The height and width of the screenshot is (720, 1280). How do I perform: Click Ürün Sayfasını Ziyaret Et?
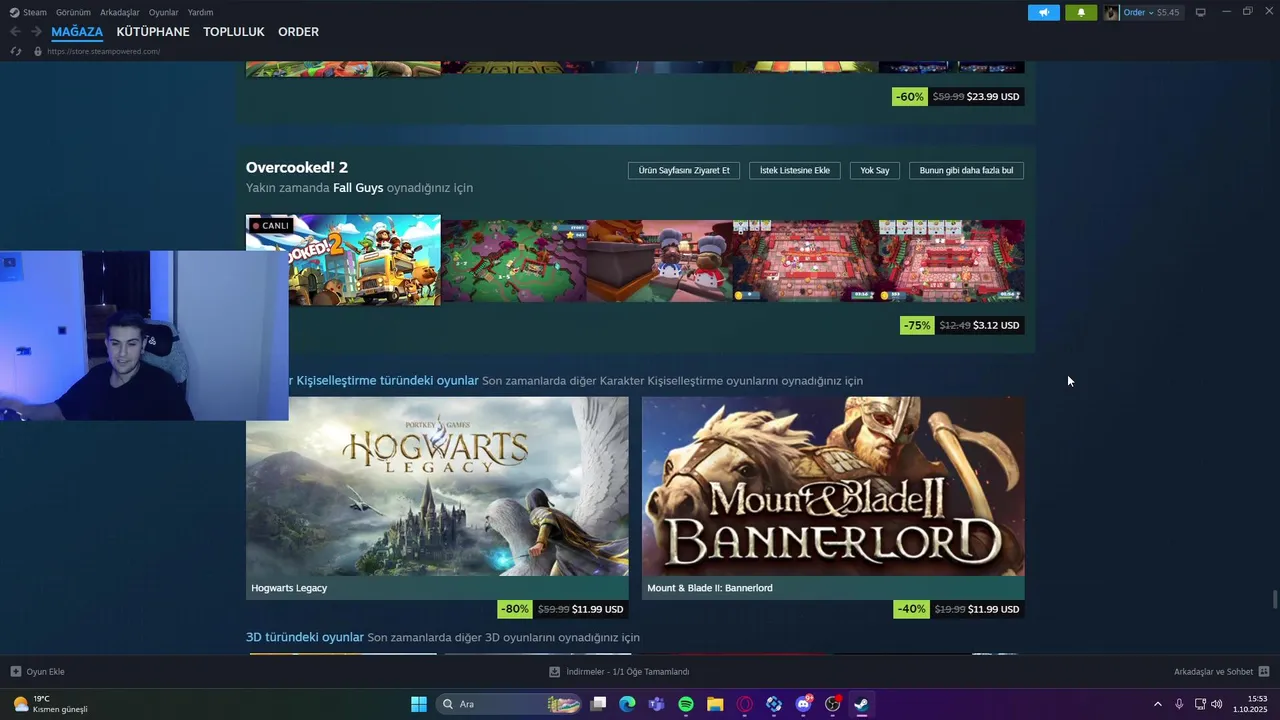(684, 171)
